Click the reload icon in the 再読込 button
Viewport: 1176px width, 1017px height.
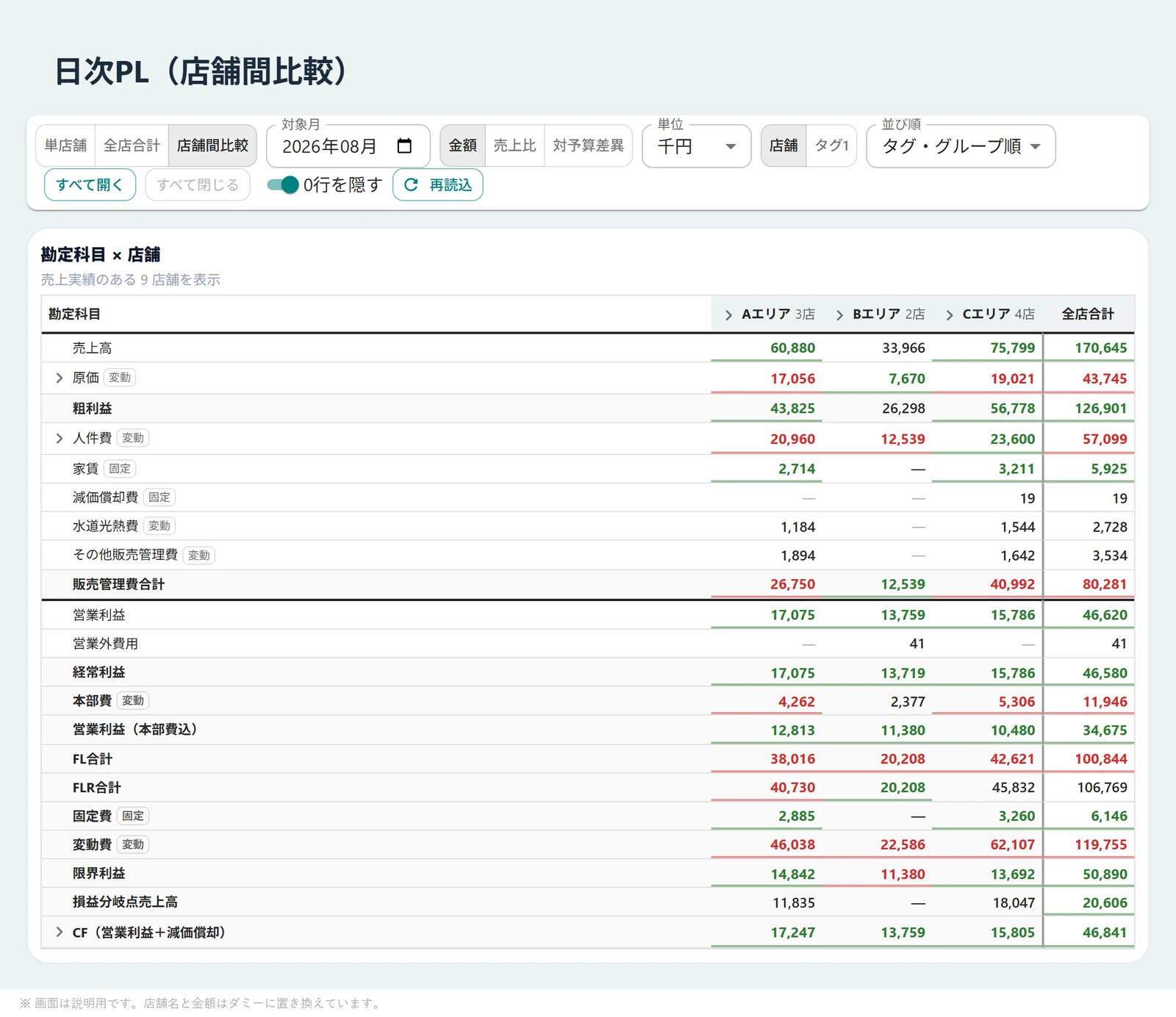(411, 185)
